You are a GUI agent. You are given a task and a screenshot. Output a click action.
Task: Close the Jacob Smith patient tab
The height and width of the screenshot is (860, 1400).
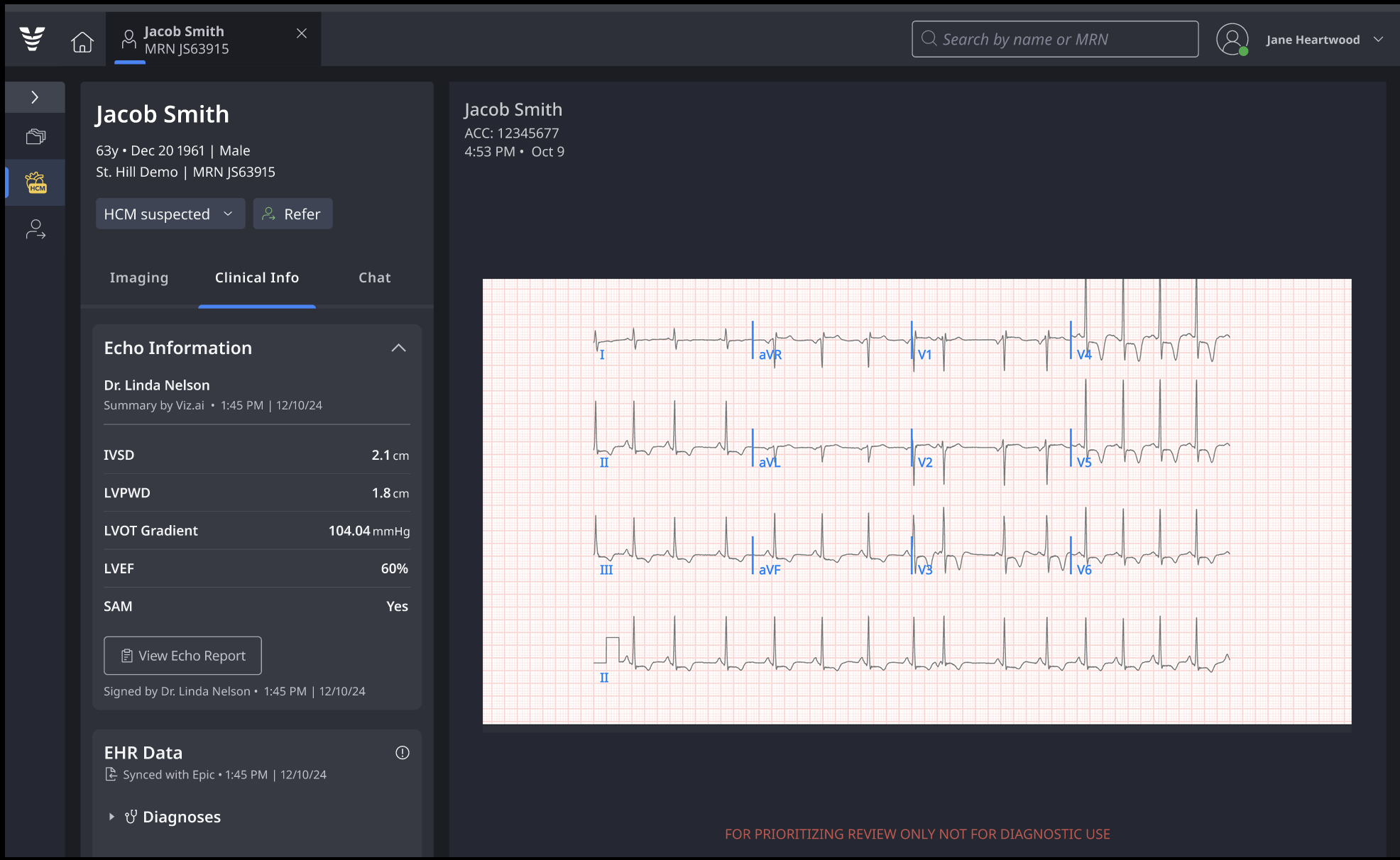[302, 33]
